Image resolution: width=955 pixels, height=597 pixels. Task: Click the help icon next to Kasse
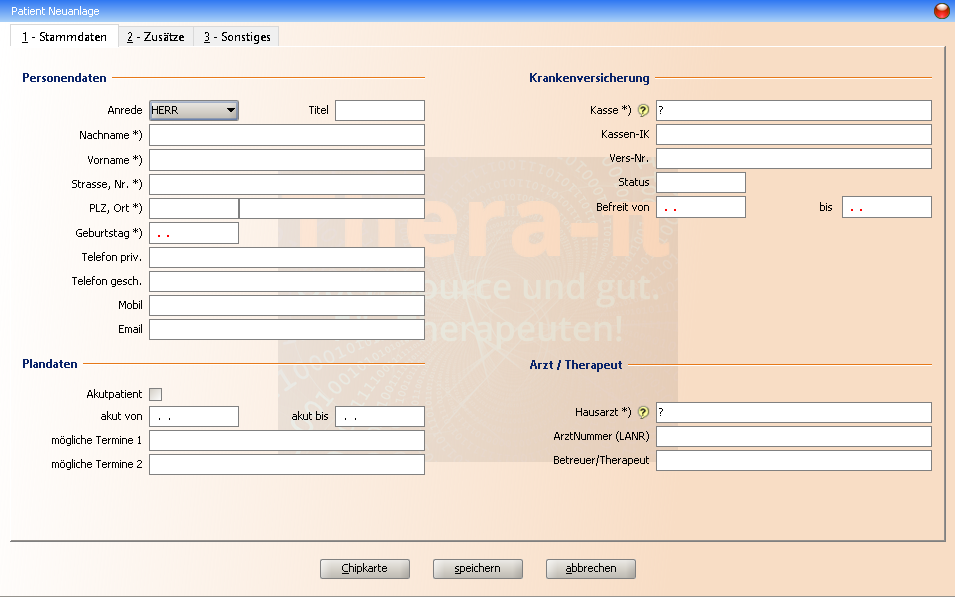click(644, 111)
